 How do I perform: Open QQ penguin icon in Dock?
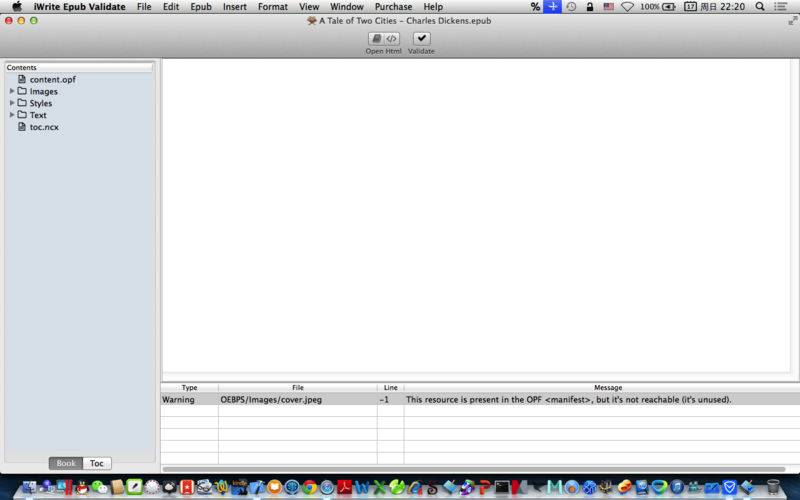click(82, 487)
